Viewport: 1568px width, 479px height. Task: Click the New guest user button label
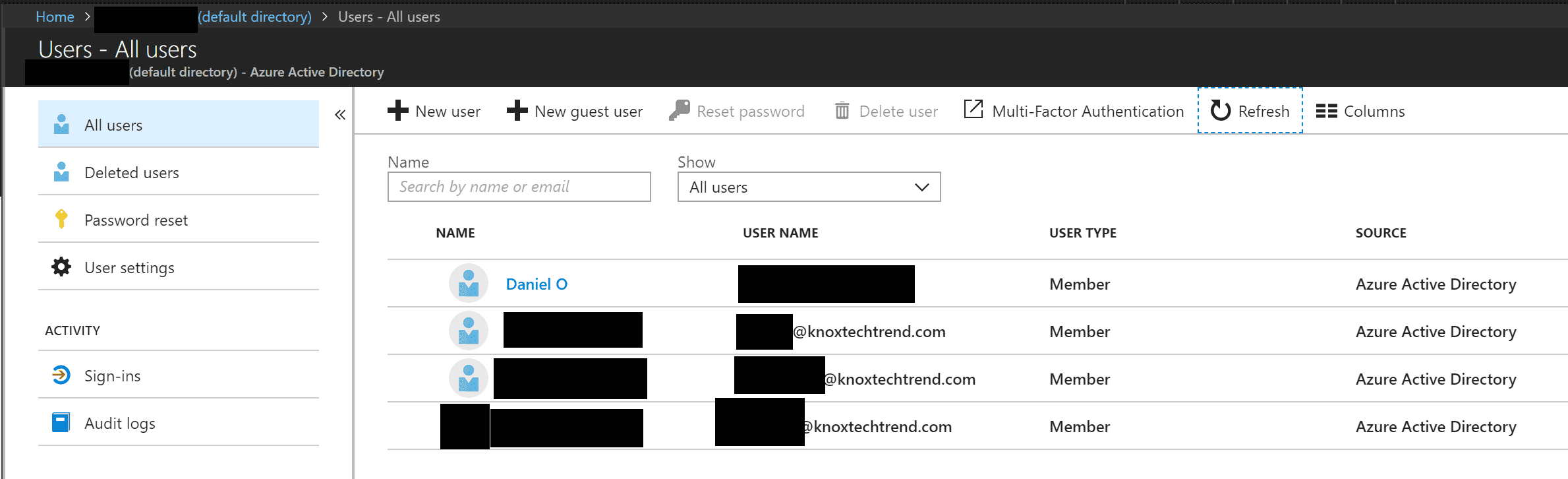589,112
